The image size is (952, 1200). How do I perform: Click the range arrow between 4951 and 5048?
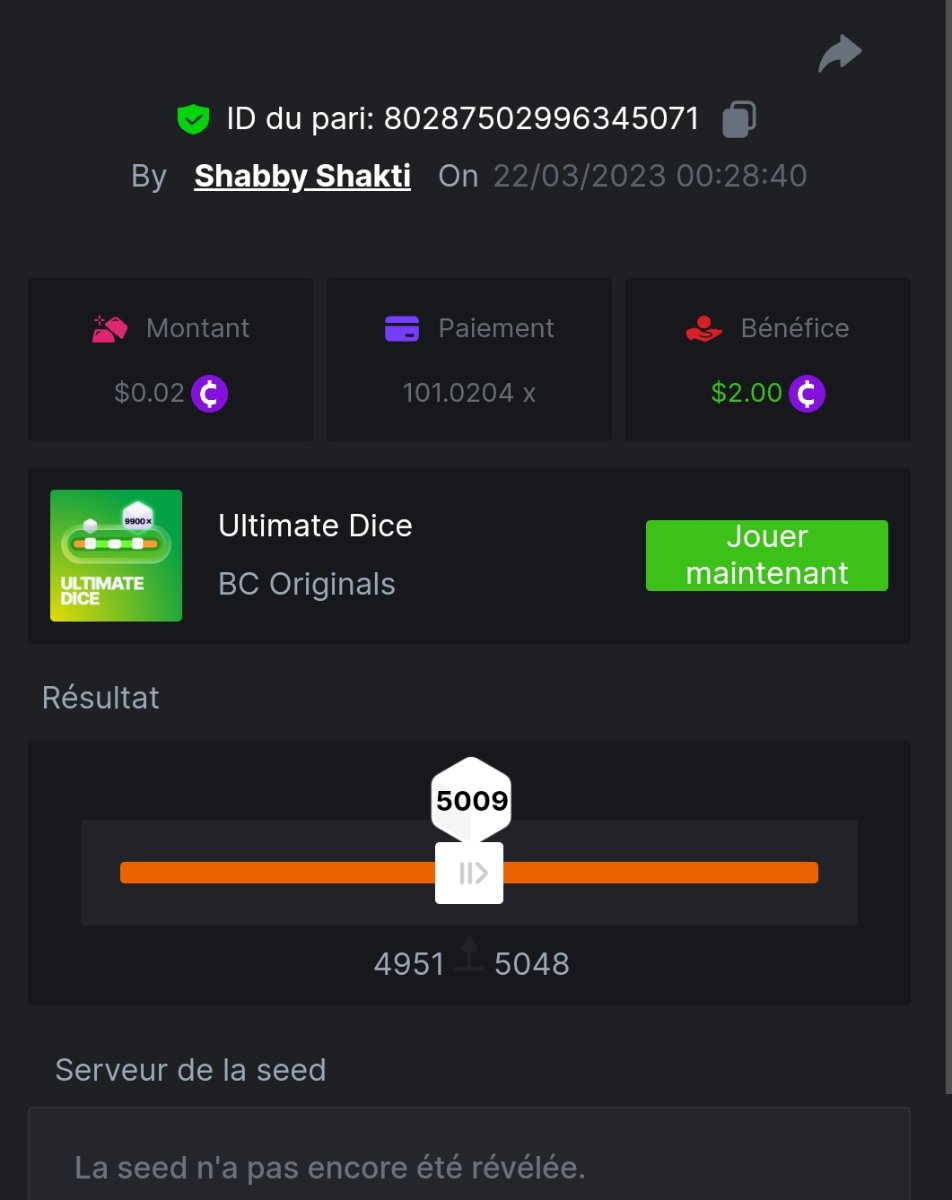click(x=469, y=954)
